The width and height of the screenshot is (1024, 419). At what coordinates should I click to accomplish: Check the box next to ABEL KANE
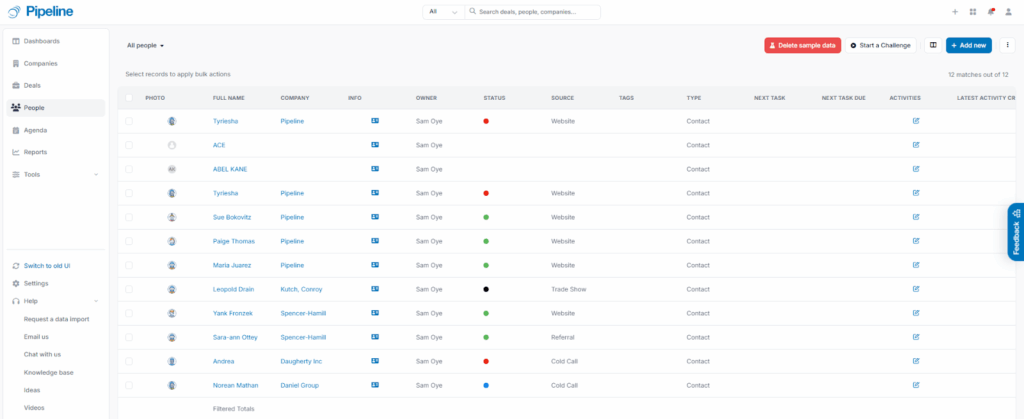coord(129,169)
